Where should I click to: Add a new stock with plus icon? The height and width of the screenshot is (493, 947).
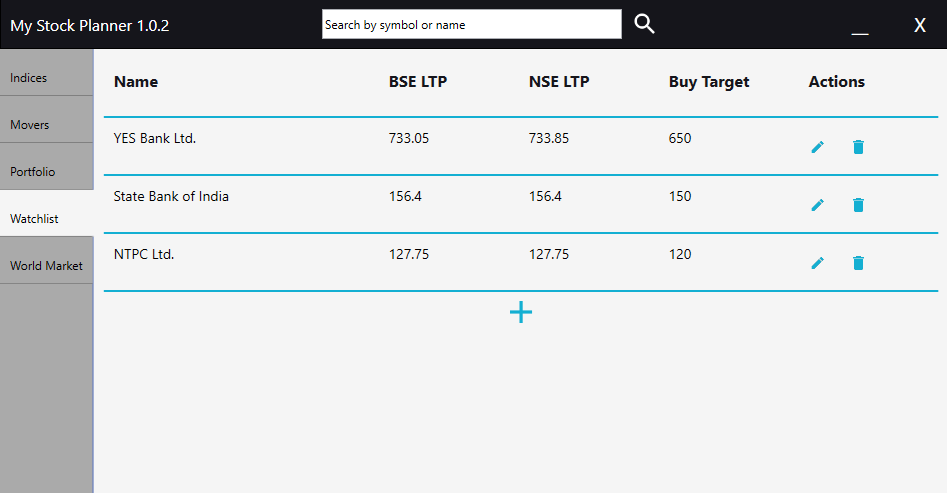coord(521,312)
